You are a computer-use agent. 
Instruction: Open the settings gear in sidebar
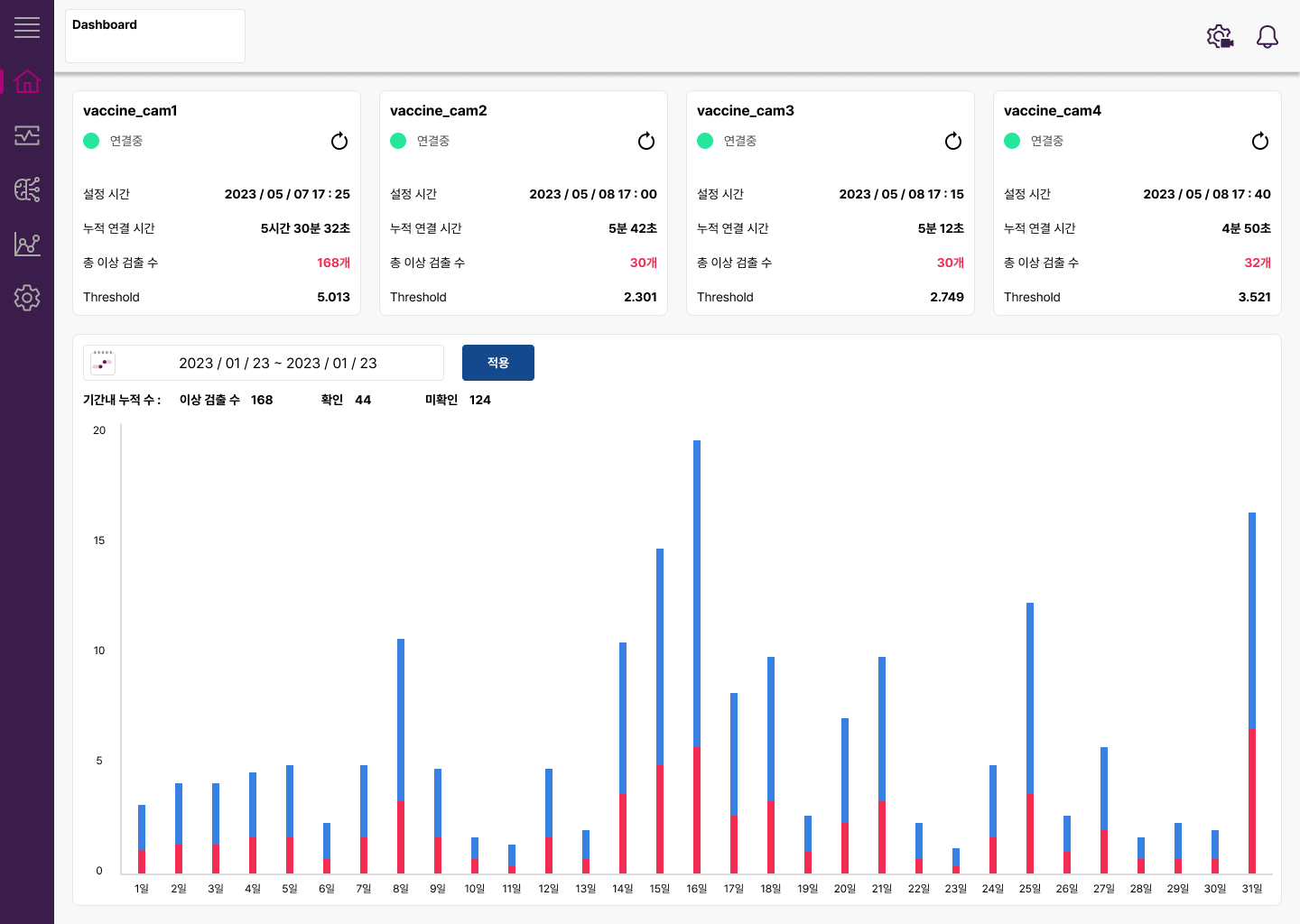coord(27,298)
